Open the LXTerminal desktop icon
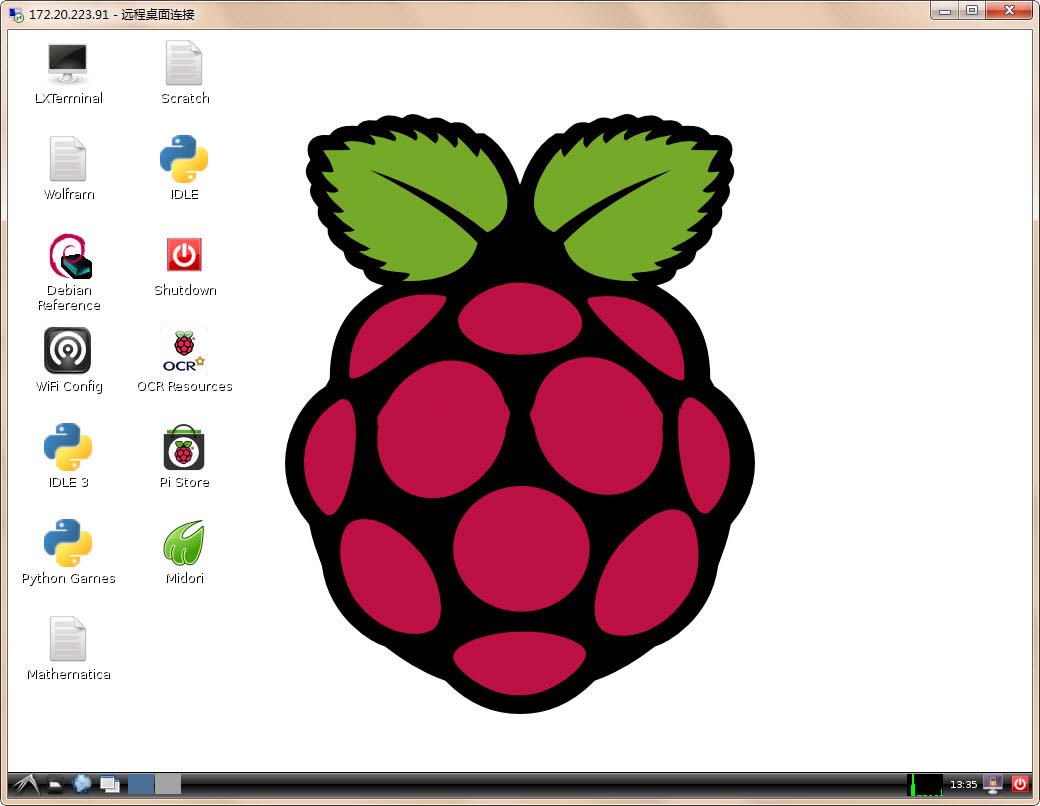Image resolution: width=1040 pixels, height=806 pixels. coord(68,64)
